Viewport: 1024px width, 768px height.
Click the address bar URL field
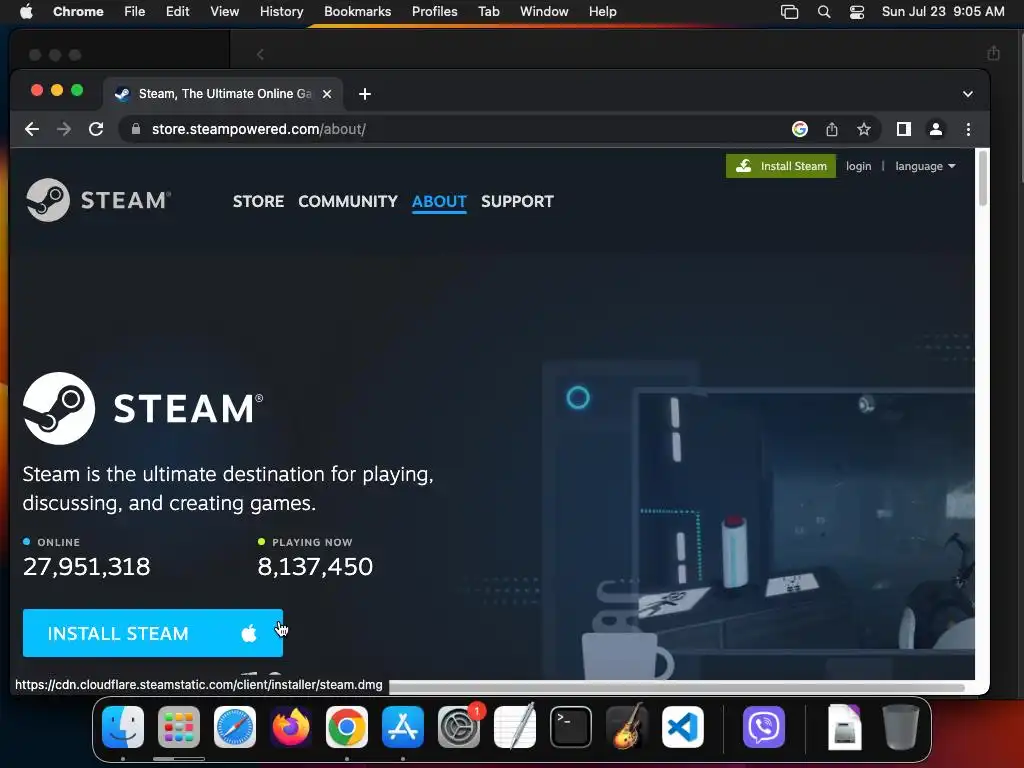point(457,129)
